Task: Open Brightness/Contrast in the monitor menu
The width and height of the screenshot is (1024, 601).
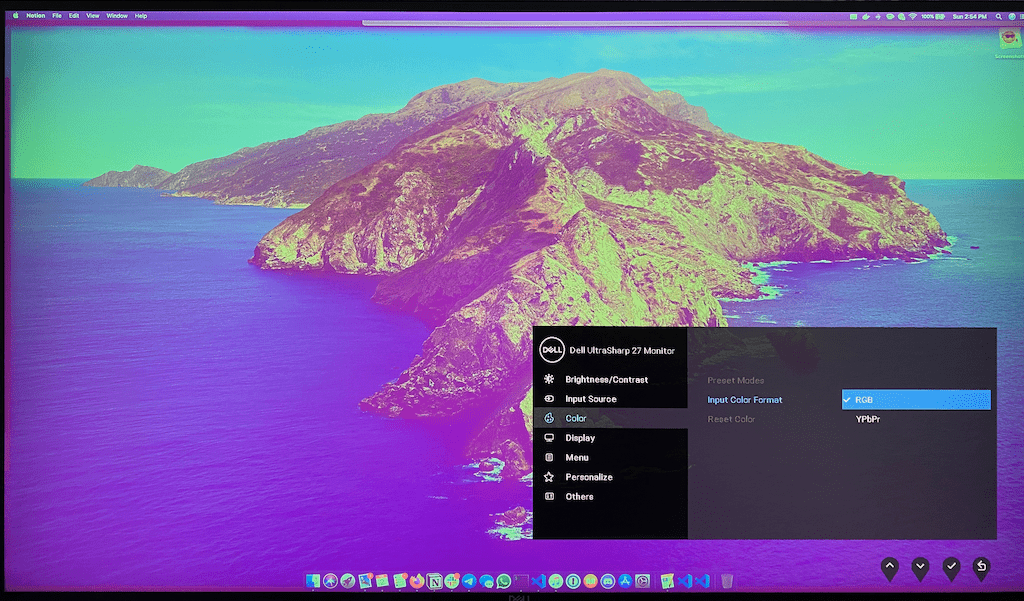Action: (x=606, y=380)
